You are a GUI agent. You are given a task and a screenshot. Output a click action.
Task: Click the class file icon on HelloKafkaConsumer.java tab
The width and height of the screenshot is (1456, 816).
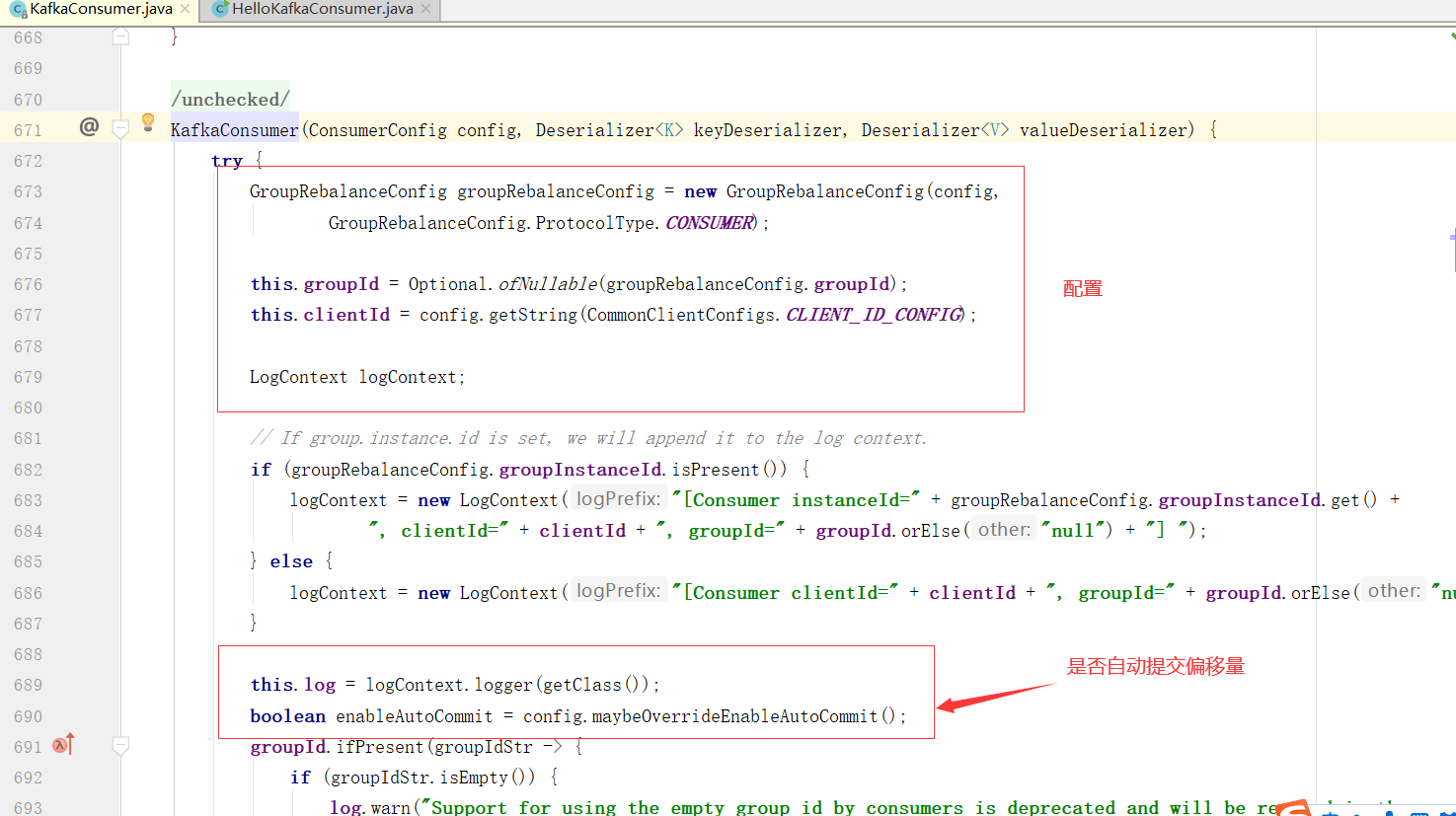[221, 9]
